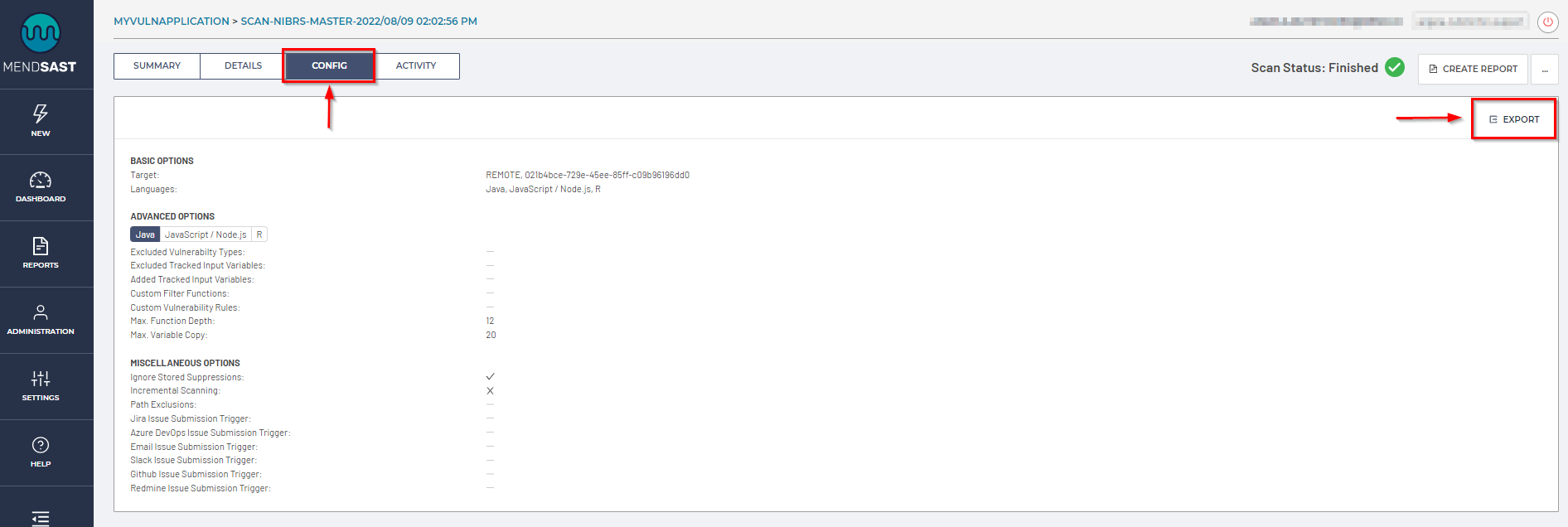Open the Help section
1568x527 pixels.
click(x=40, y=452)
